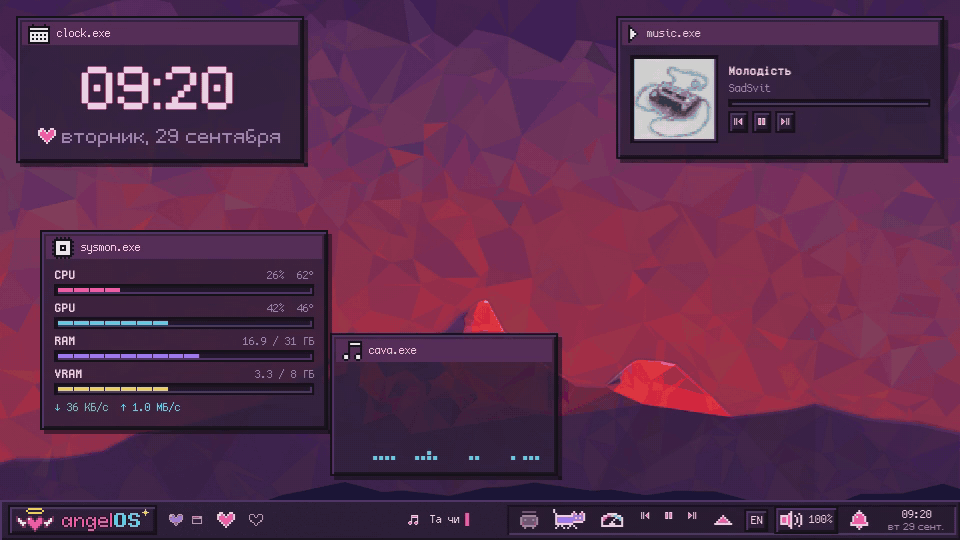960x540 pixels.
Task: Click the 100% volume level text
Action: click(x=820, y=519)
